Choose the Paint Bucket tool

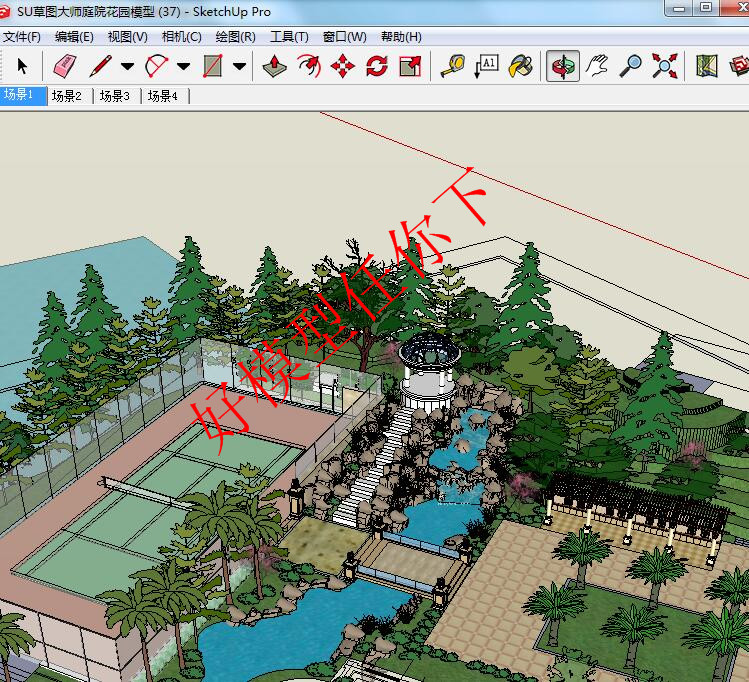[x=521, y=66]
